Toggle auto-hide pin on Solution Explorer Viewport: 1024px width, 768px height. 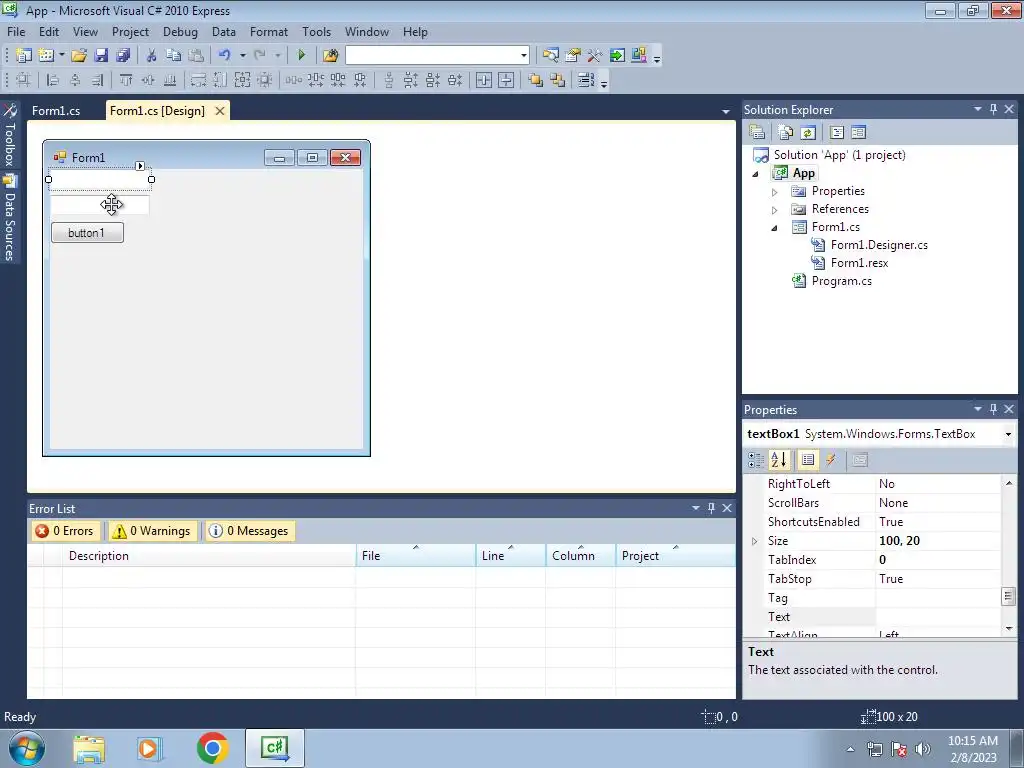click(x=993, y=110)
